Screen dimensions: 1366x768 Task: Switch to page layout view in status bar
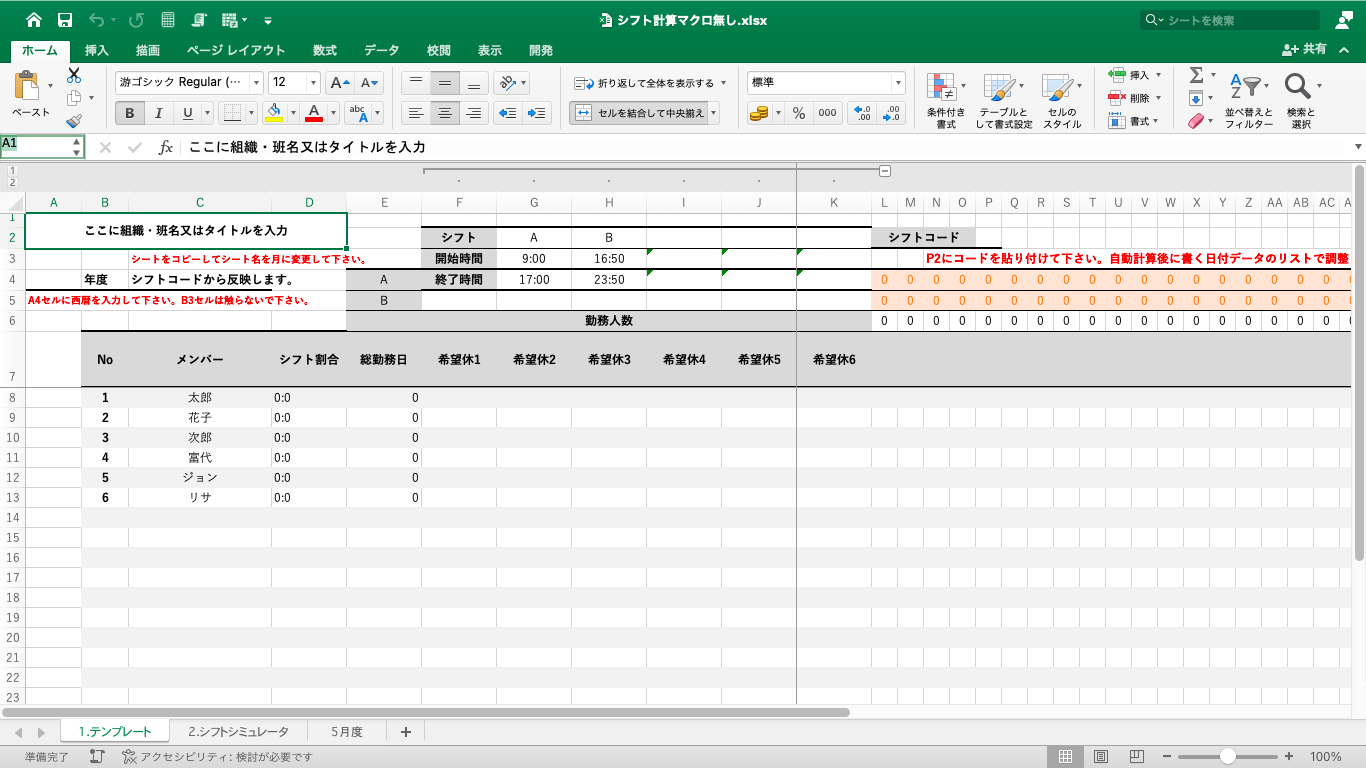1101,757
